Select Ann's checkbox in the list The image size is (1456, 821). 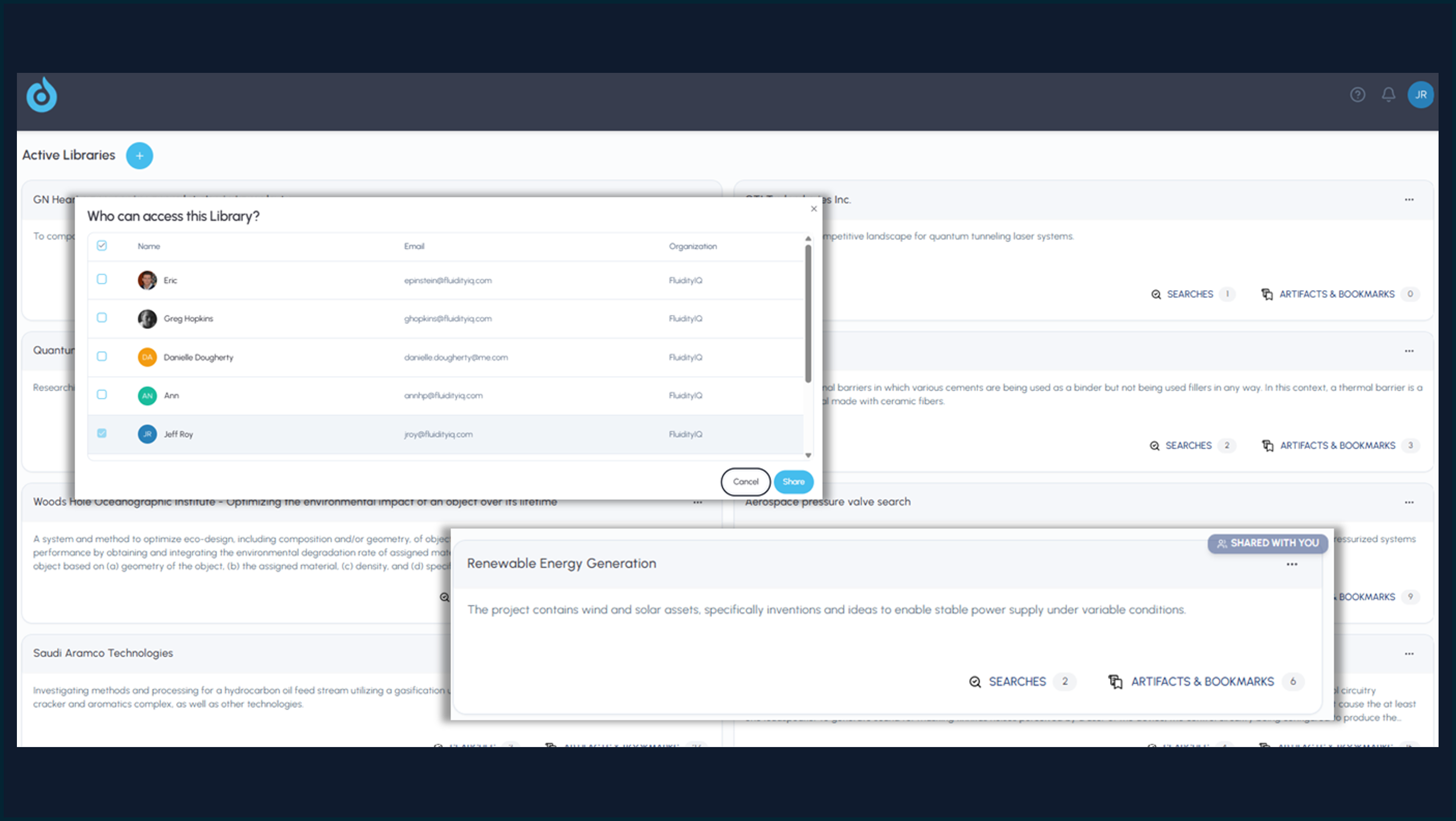pyautogui.click(x=102, y=394)
